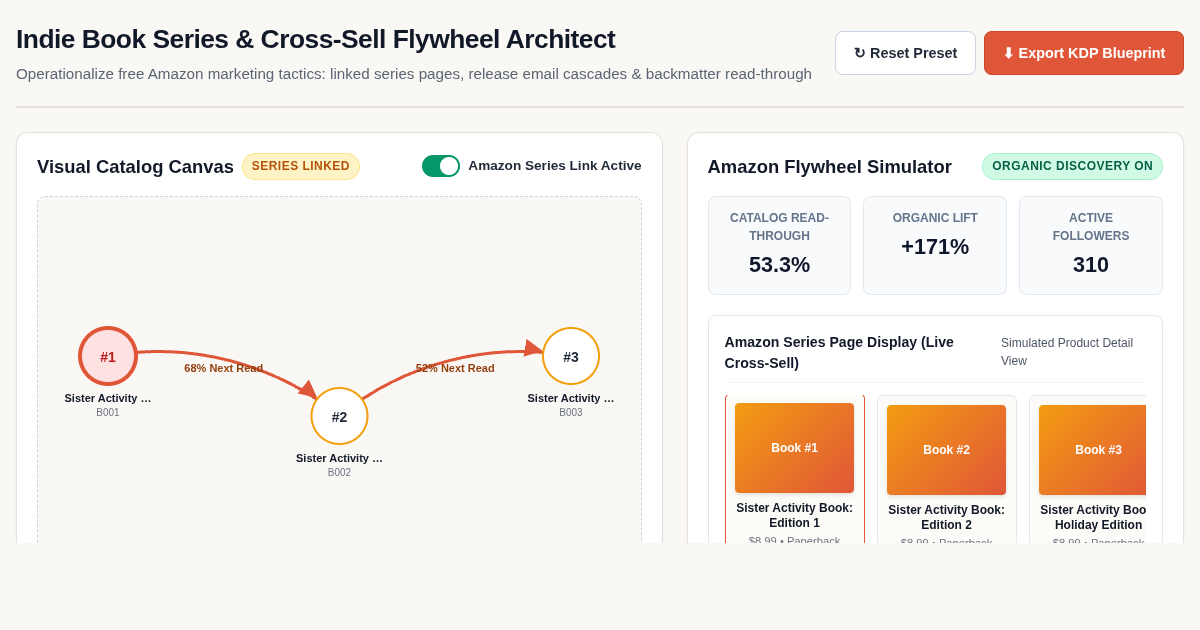
Task: Click the Simulated Product Detail View text
Action: (1067, 352)
